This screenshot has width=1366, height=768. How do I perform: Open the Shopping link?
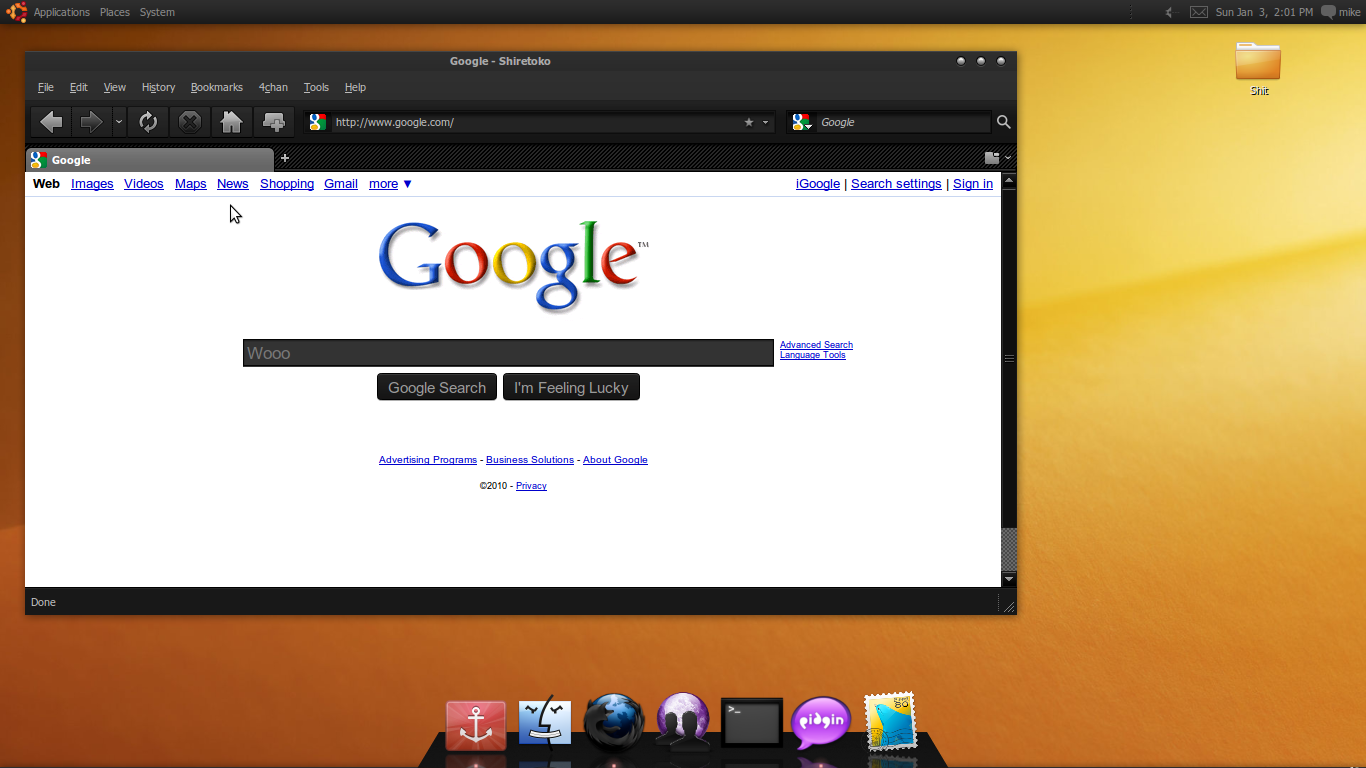[287, 184]
